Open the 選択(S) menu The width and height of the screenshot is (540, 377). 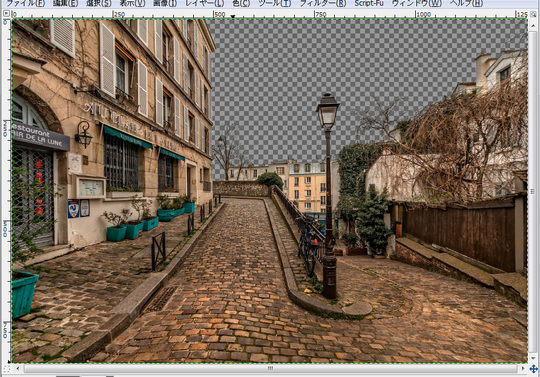click(x=98, y=3)
